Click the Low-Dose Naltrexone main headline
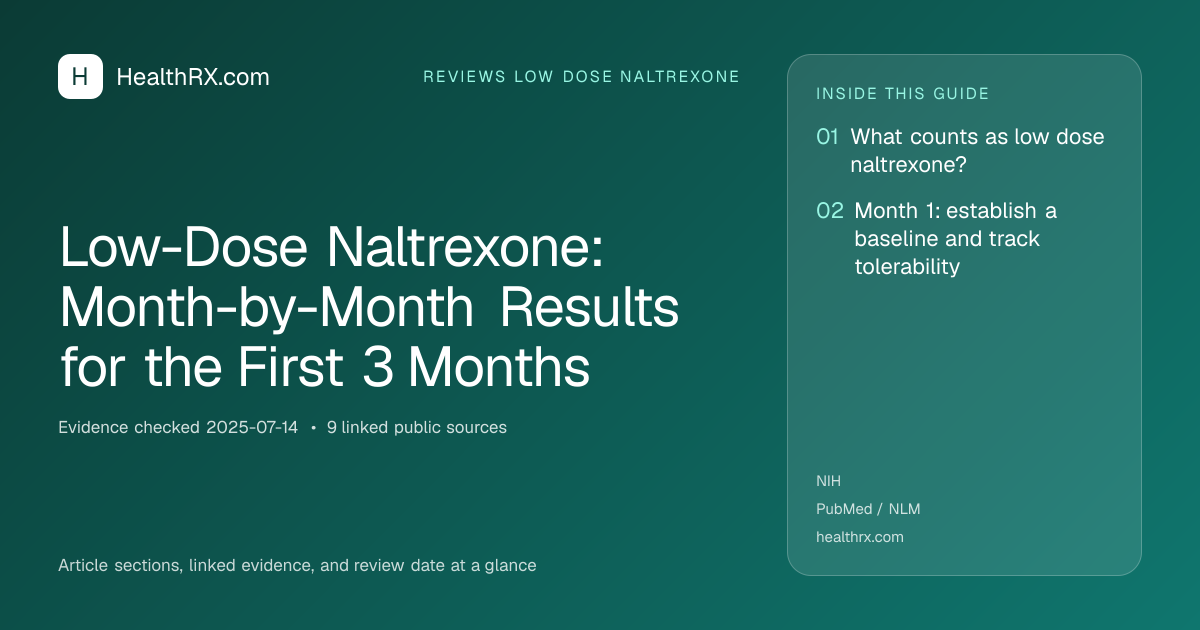The width and height of the screenshot is (1200, 630). click(x=369, y=308)
